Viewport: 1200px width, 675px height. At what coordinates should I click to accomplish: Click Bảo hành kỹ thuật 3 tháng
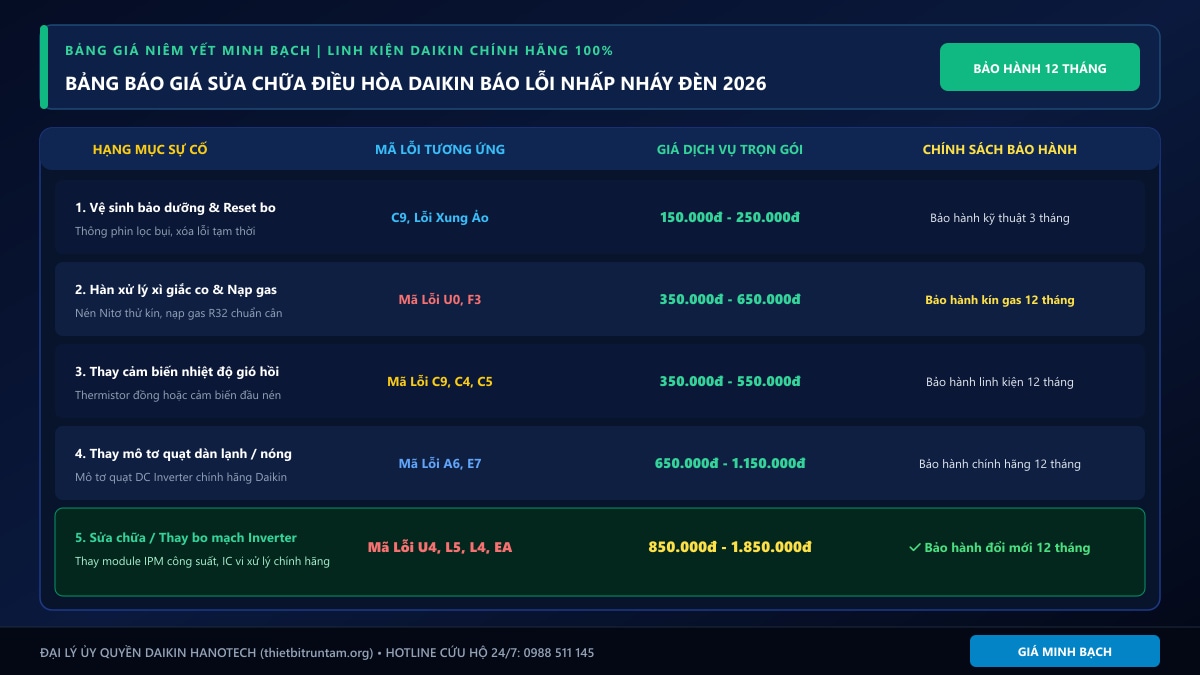coord(1000,217)
